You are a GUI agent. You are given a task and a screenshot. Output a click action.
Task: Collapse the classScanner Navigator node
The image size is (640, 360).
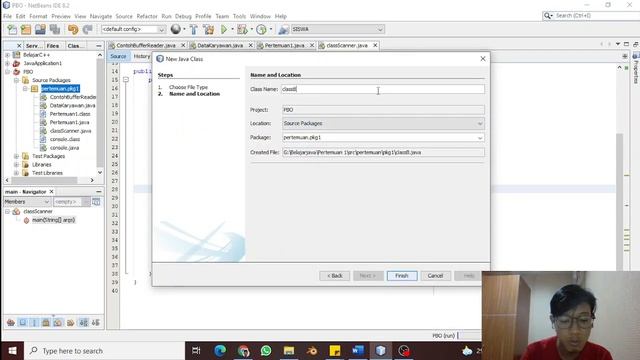click(7, 211)
